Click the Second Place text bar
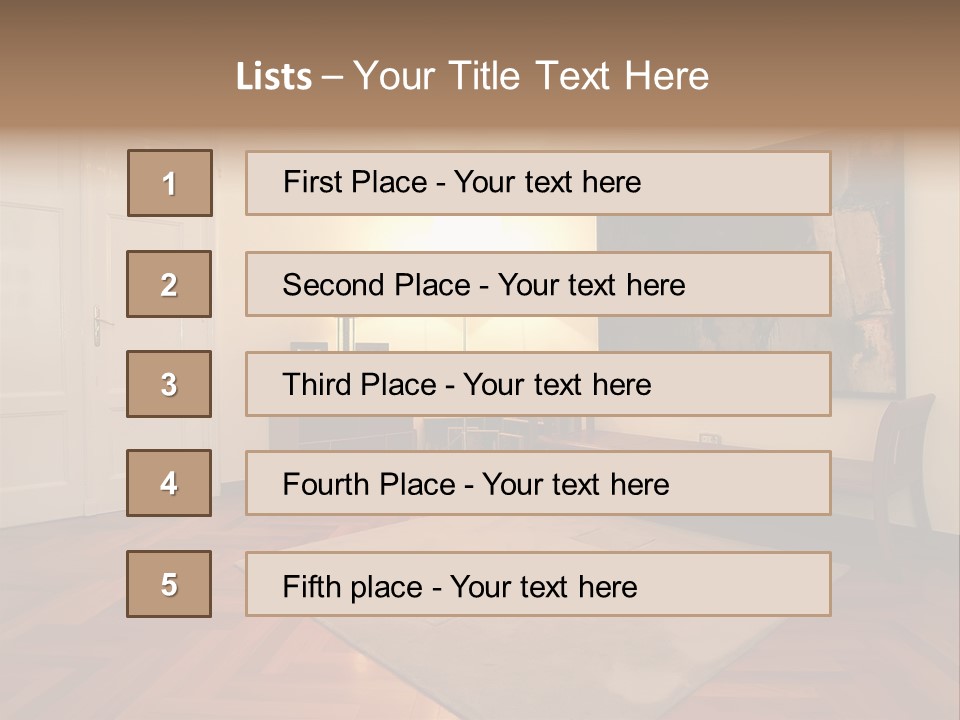 (x=538, y=284)
